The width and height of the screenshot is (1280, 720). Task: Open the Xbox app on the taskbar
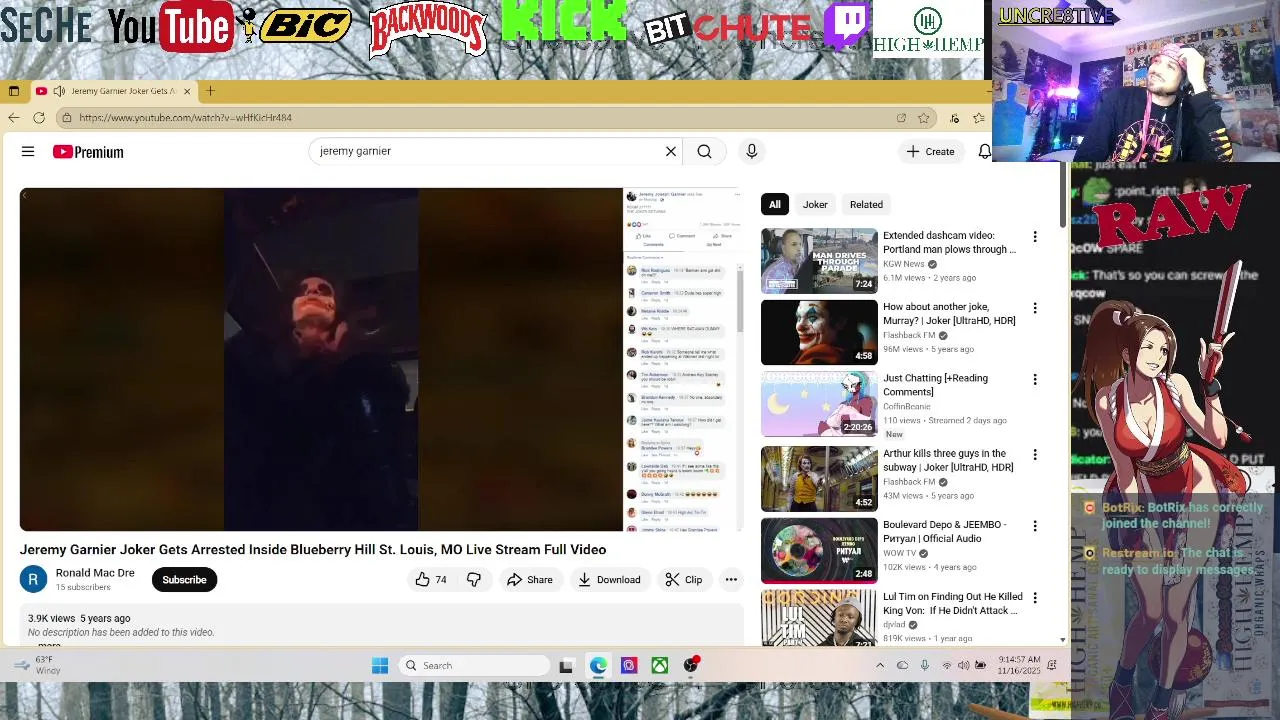660,666
